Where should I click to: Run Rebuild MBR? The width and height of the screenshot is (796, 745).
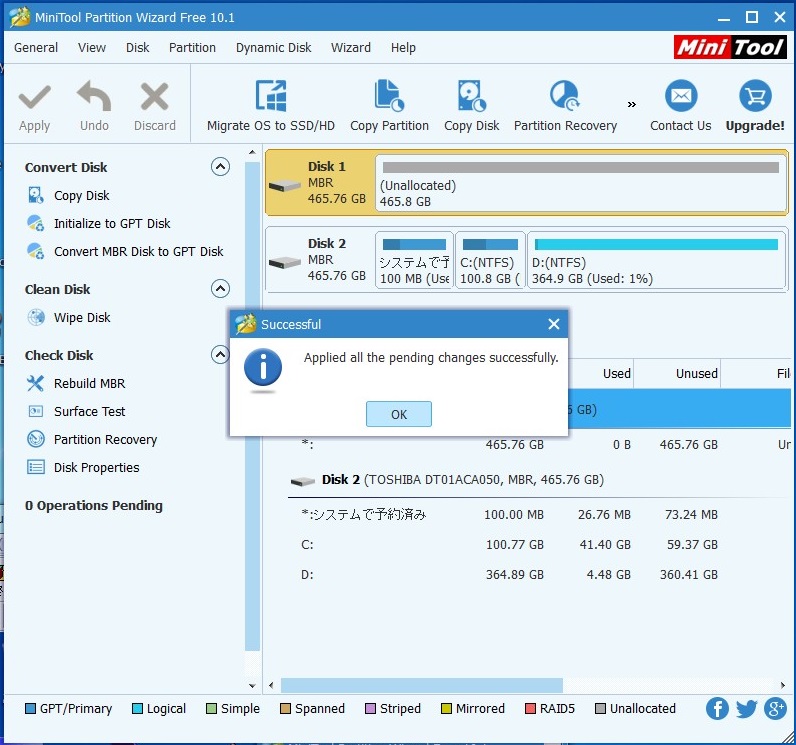tap(89, 383)
